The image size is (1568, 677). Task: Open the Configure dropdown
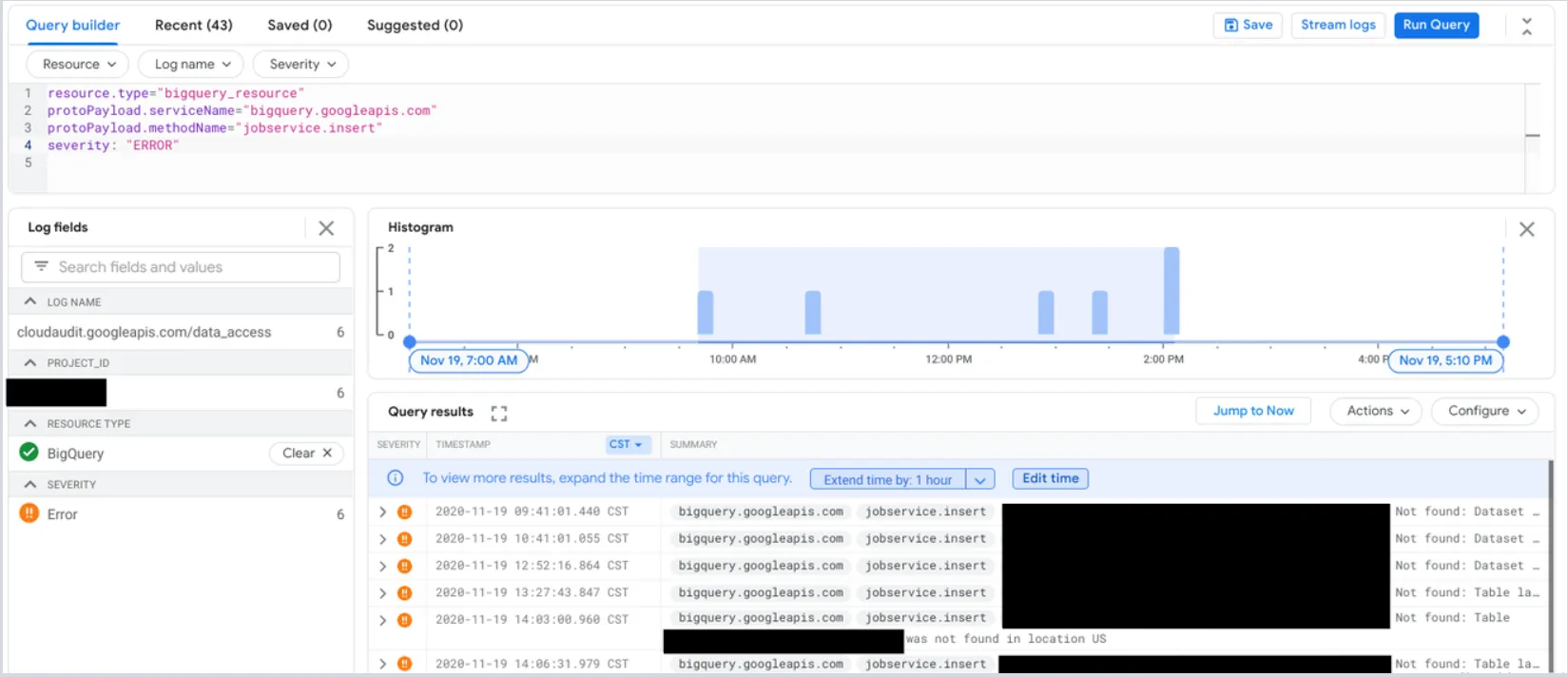click(1486, 411)
